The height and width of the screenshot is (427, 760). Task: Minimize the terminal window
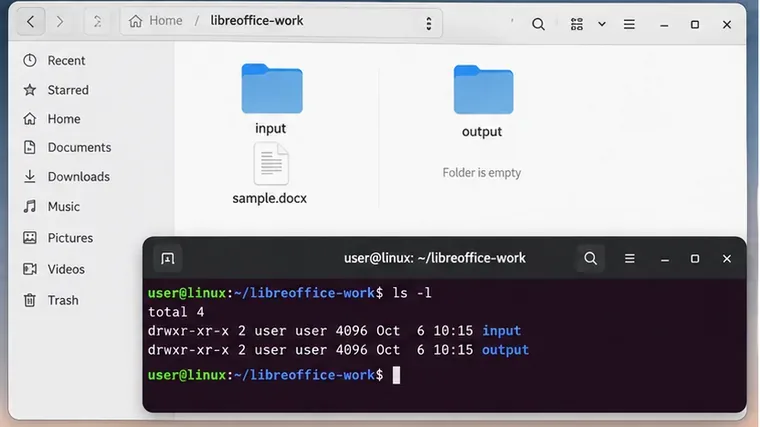[x=665, y=260]
